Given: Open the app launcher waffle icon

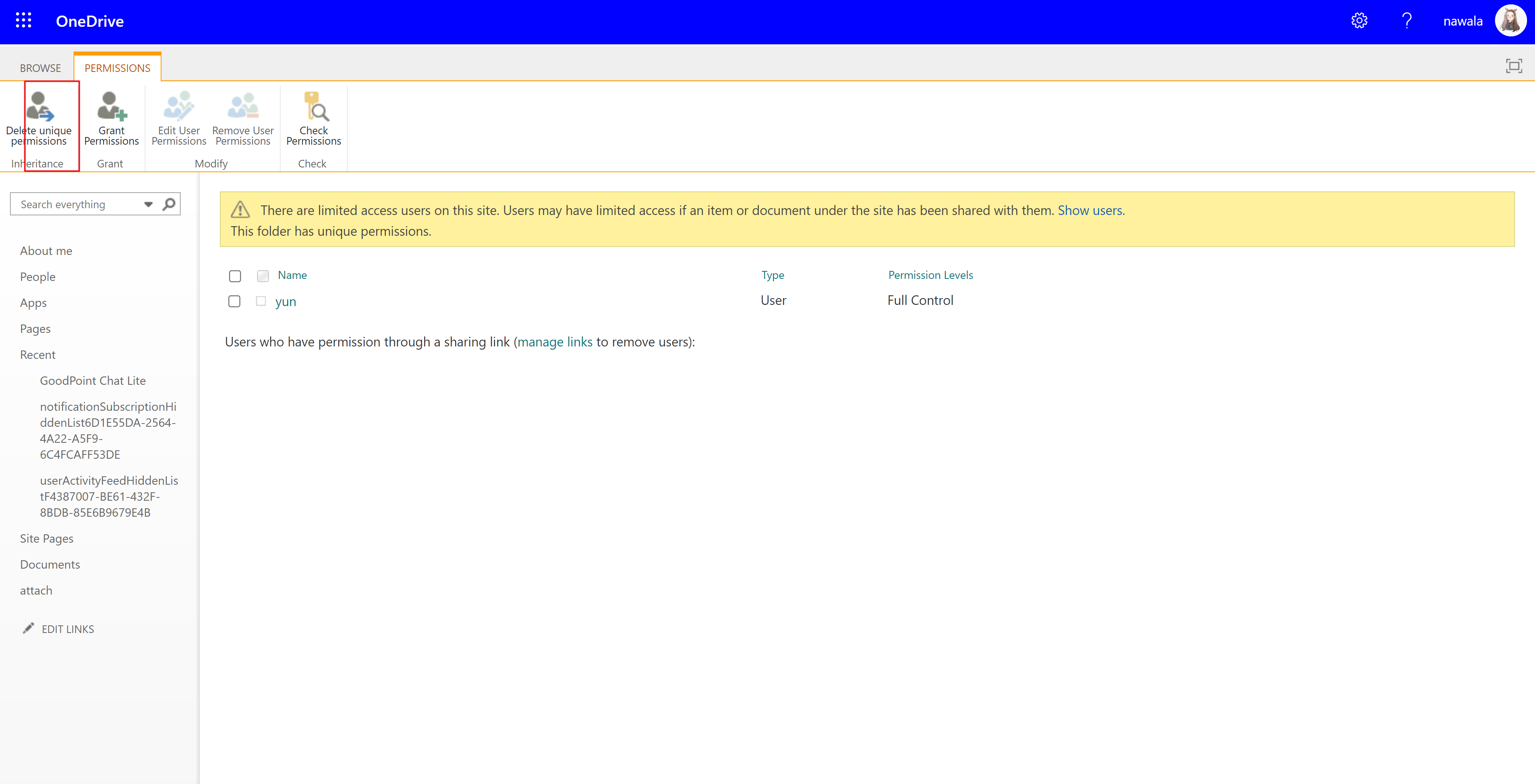Looking at the screenshot, I should [23, 21].
